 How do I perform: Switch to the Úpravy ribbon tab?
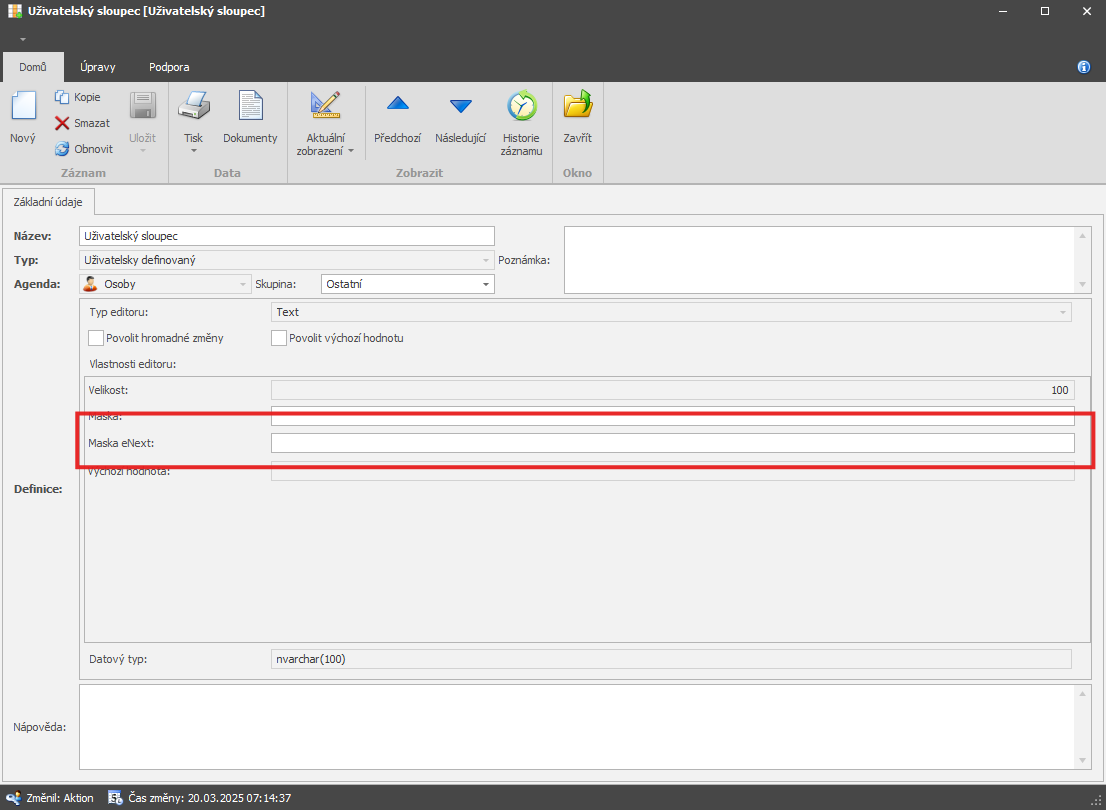click(x=98, y=67)
